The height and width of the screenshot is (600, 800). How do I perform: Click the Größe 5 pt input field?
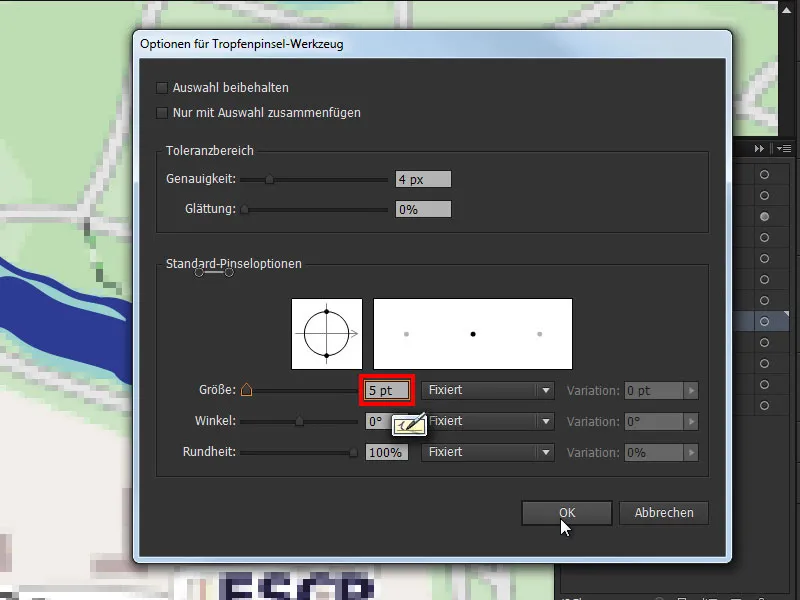click(x=387, y=390)
